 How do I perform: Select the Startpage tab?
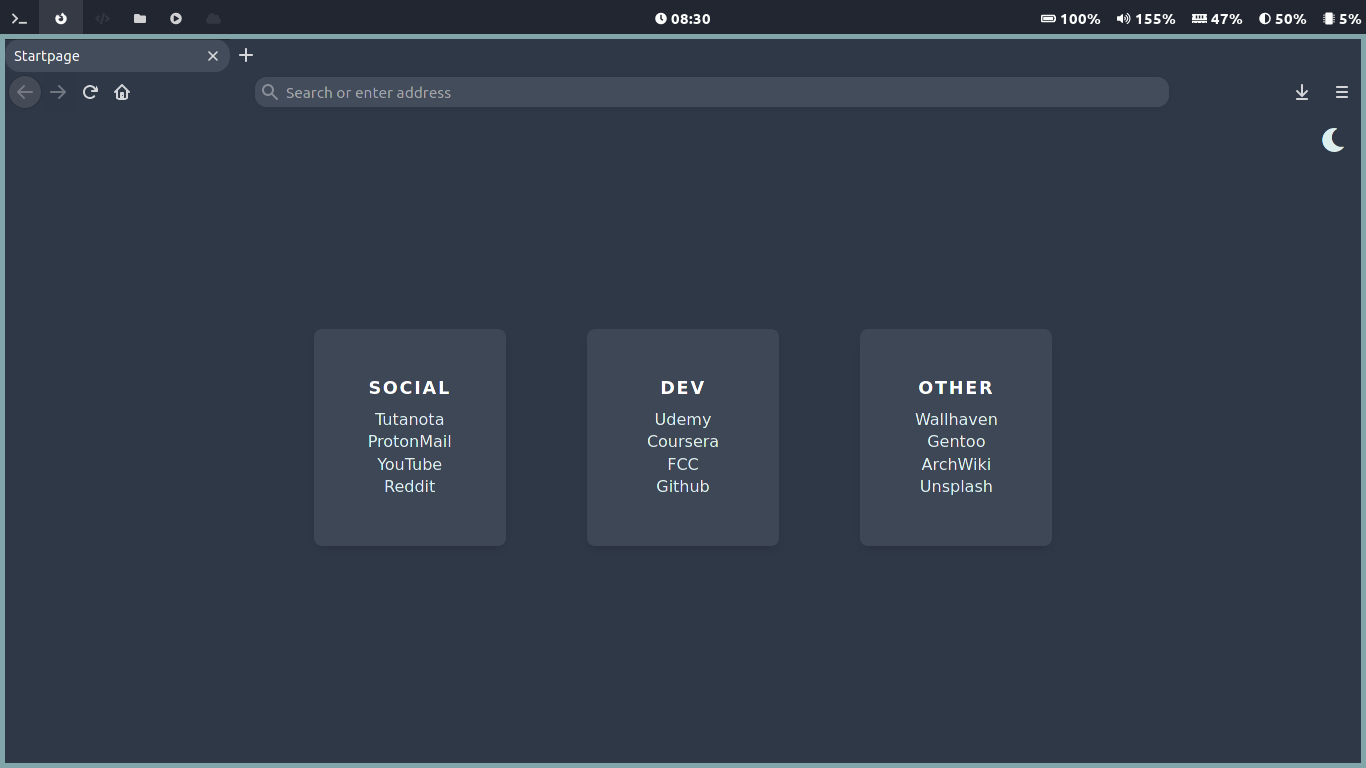(117, 56)
